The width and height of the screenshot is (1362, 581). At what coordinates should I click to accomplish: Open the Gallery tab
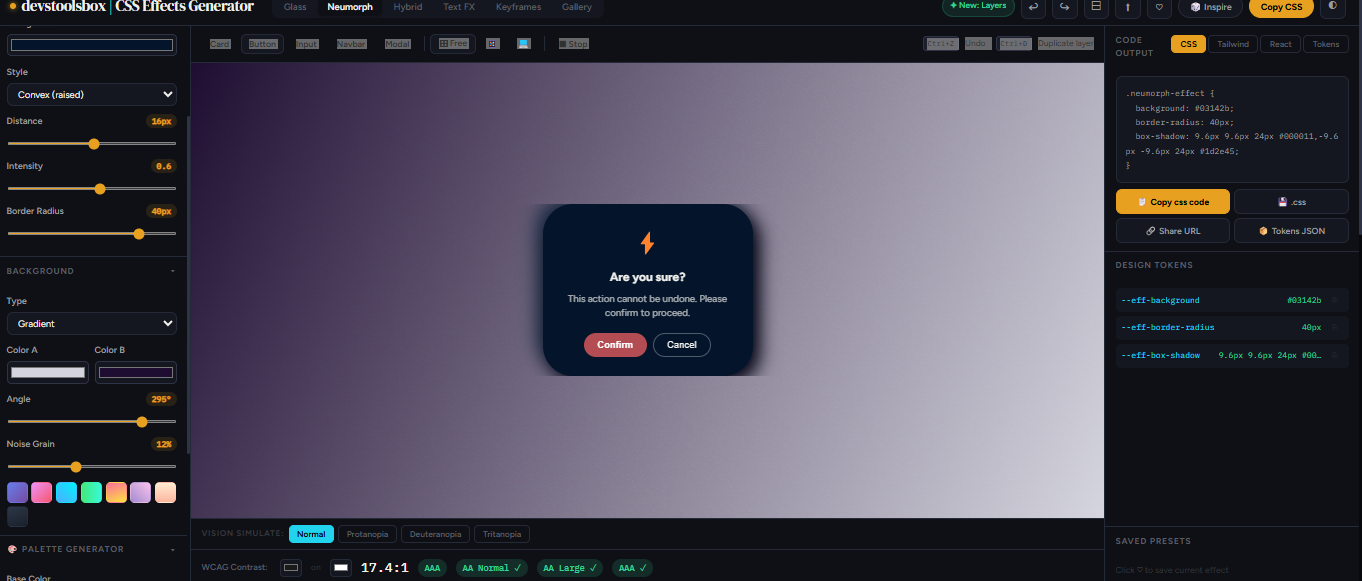(x=577, y=7)
